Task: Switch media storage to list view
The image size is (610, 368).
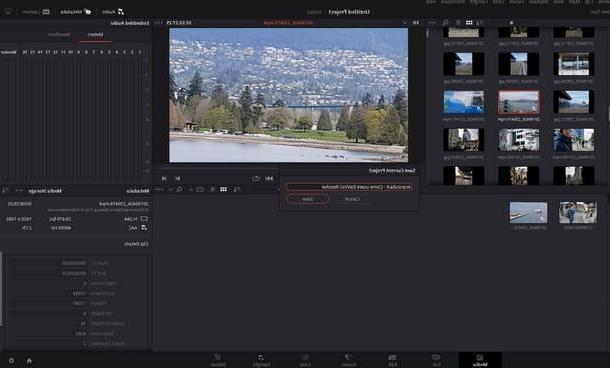Action: 458,23
